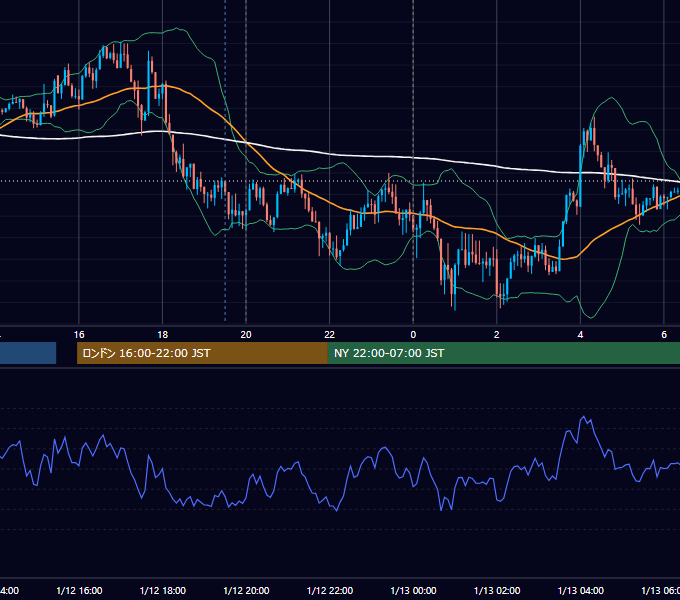Viewport: 680px width, 600px height.
Task: Click the 1/12 18:00 date label
Action: tap(163, 590)
